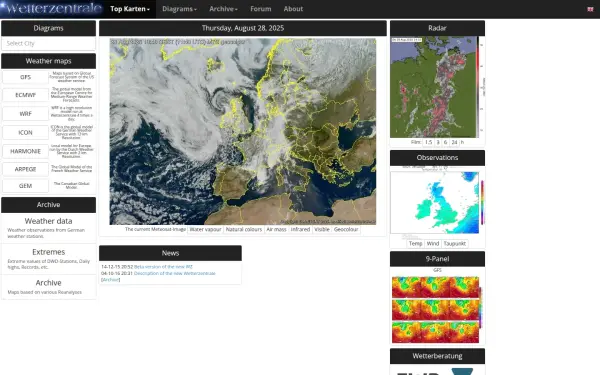Switch satellite image to Natural colours

coord(244,229)
